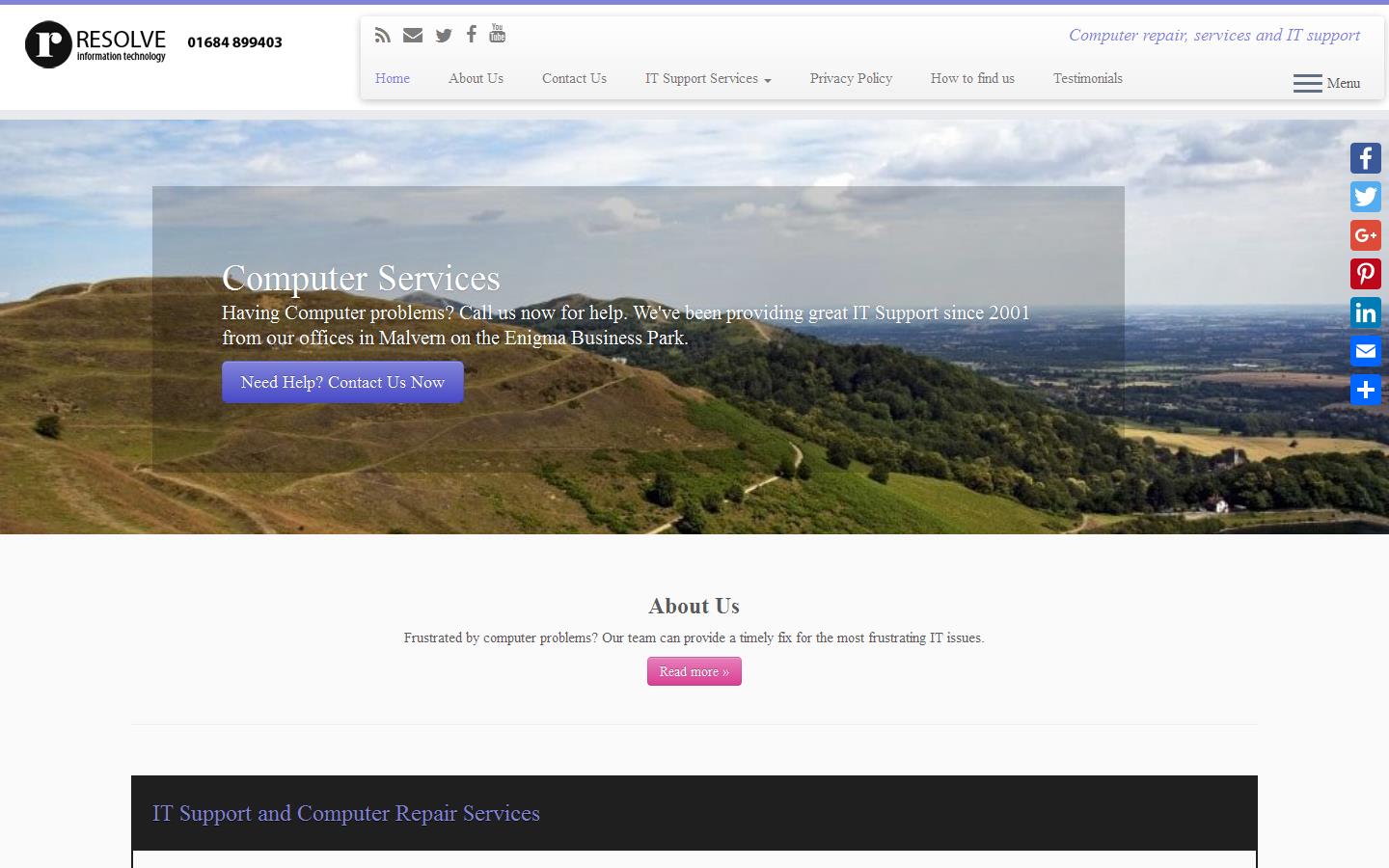Click the email envelope icon in the header
This screenshot has width=1389, height=868.
pyautogui.click(x=412, y=35)
